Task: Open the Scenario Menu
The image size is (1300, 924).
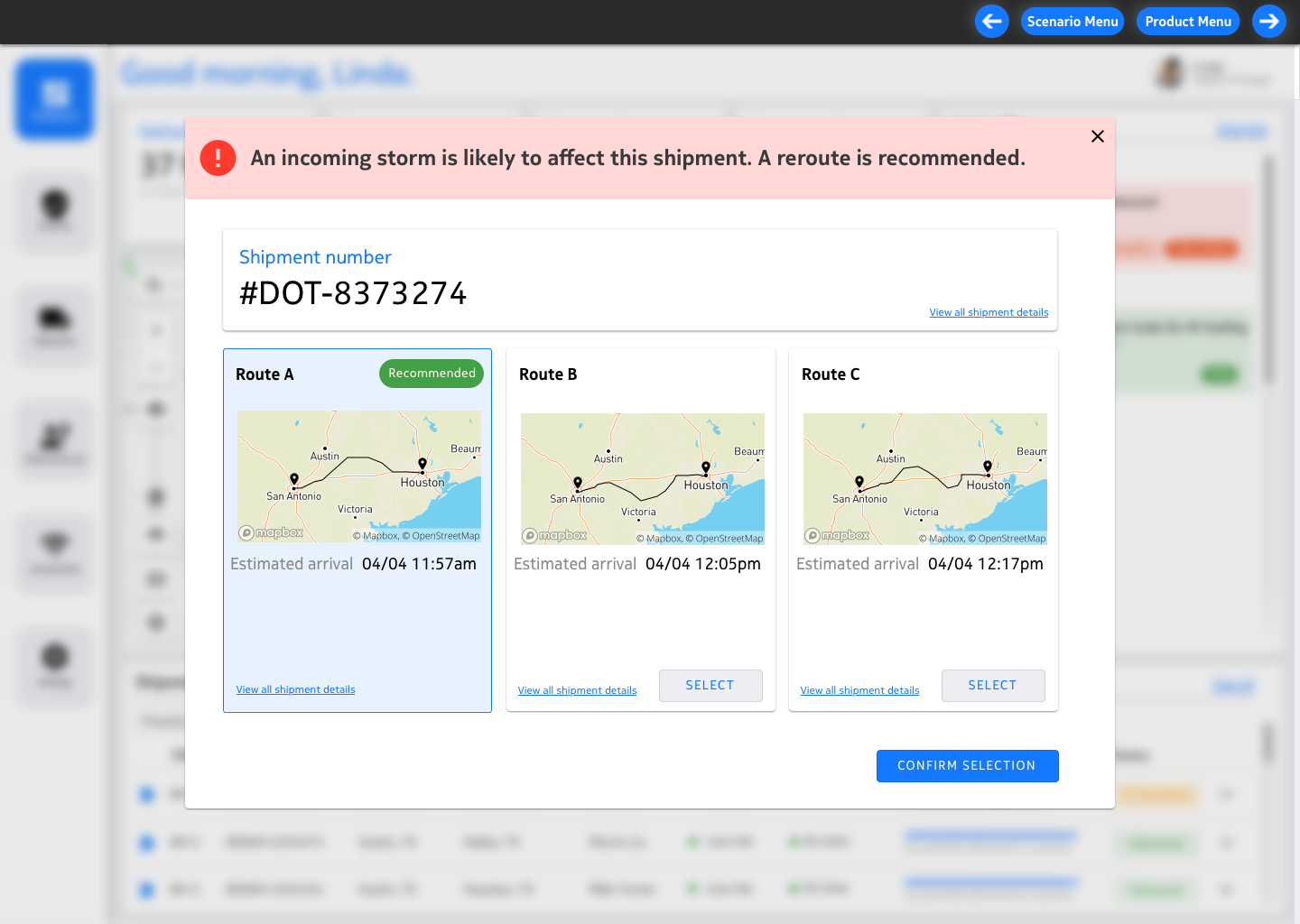Action: coord(1072,22)
